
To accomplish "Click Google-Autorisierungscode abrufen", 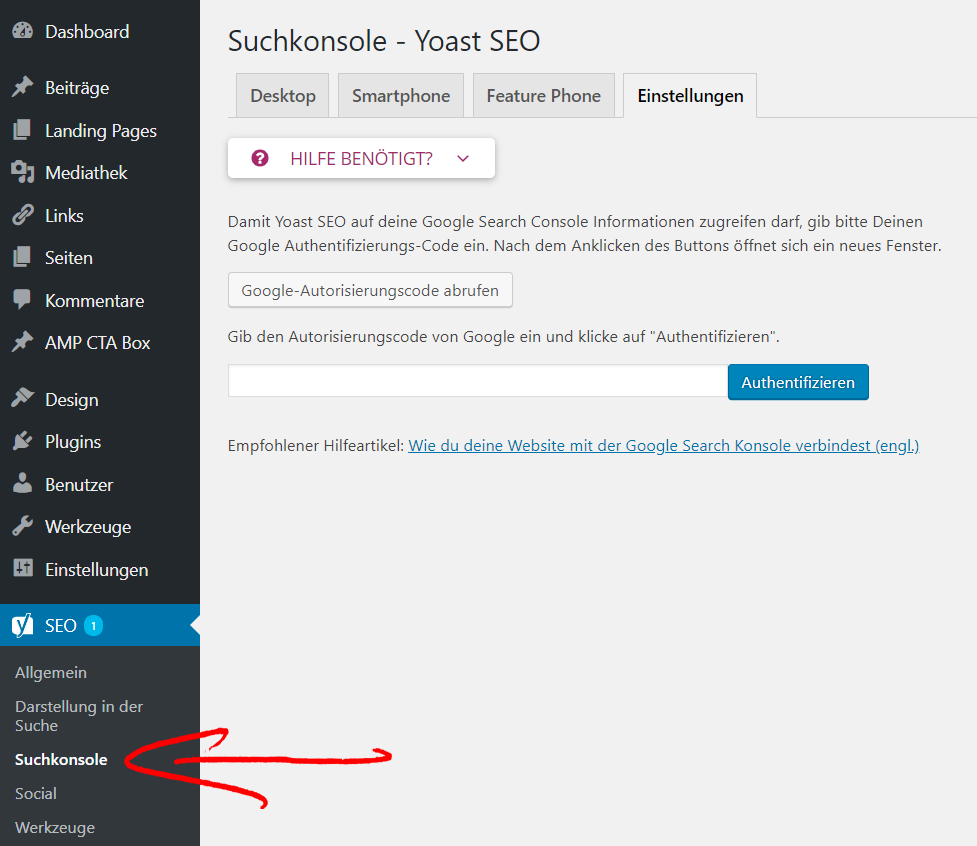I will point(370,290).
